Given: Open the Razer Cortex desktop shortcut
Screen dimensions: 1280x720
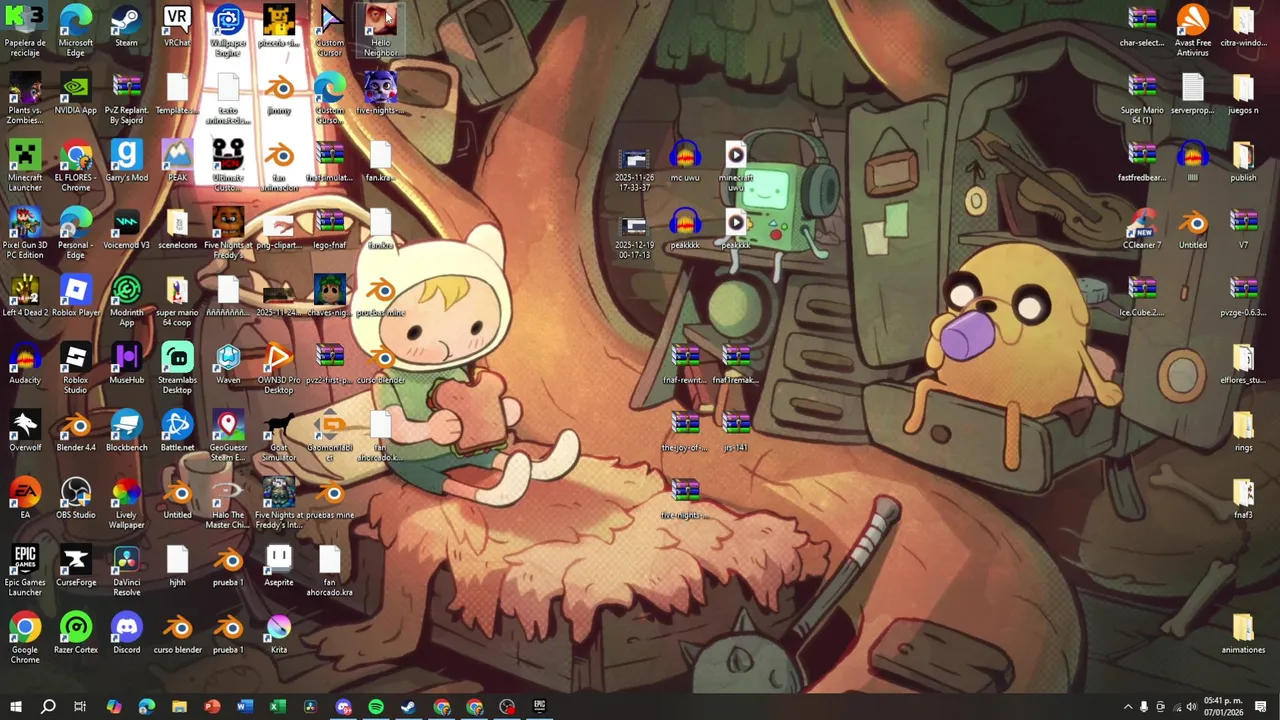Looking at the screenshot, I should 76,634.
